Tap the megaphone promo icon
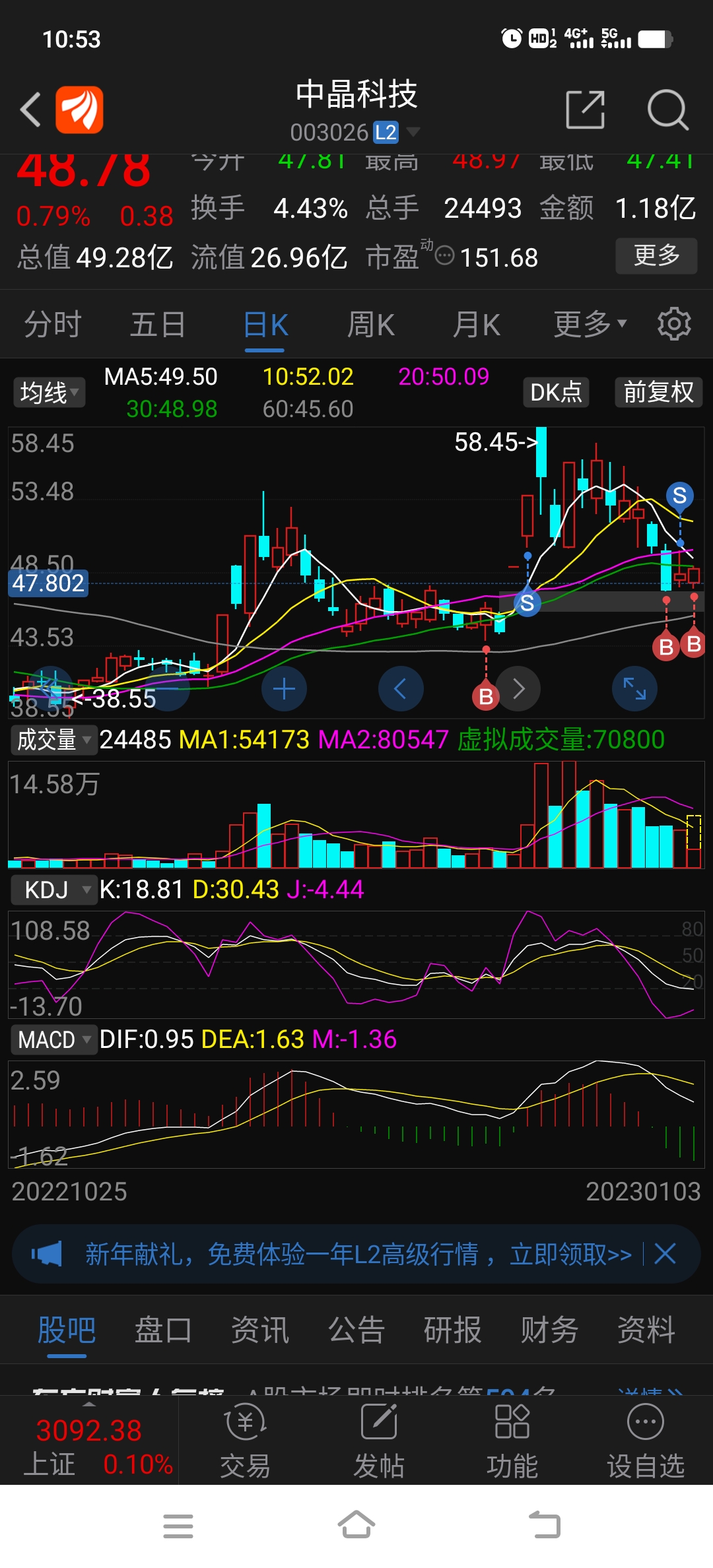Image resolution: width=713 pixels, height=1568 pixels. [x=47, y=1254]
